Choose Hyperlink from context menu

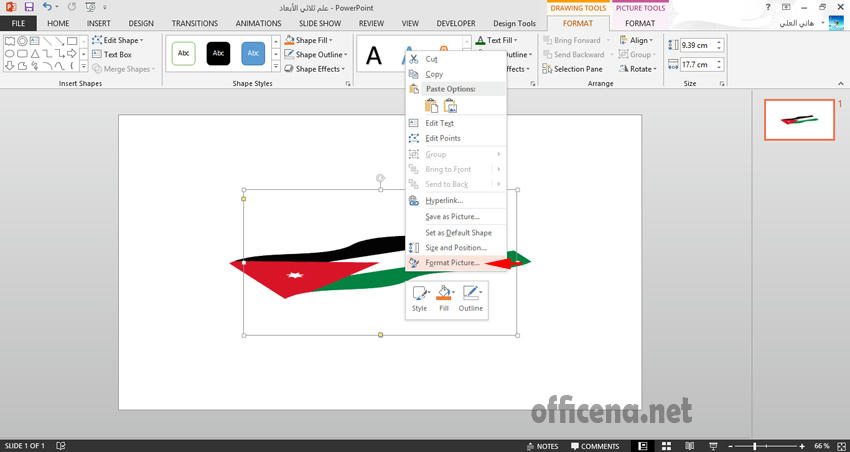[x=456, y=201]
